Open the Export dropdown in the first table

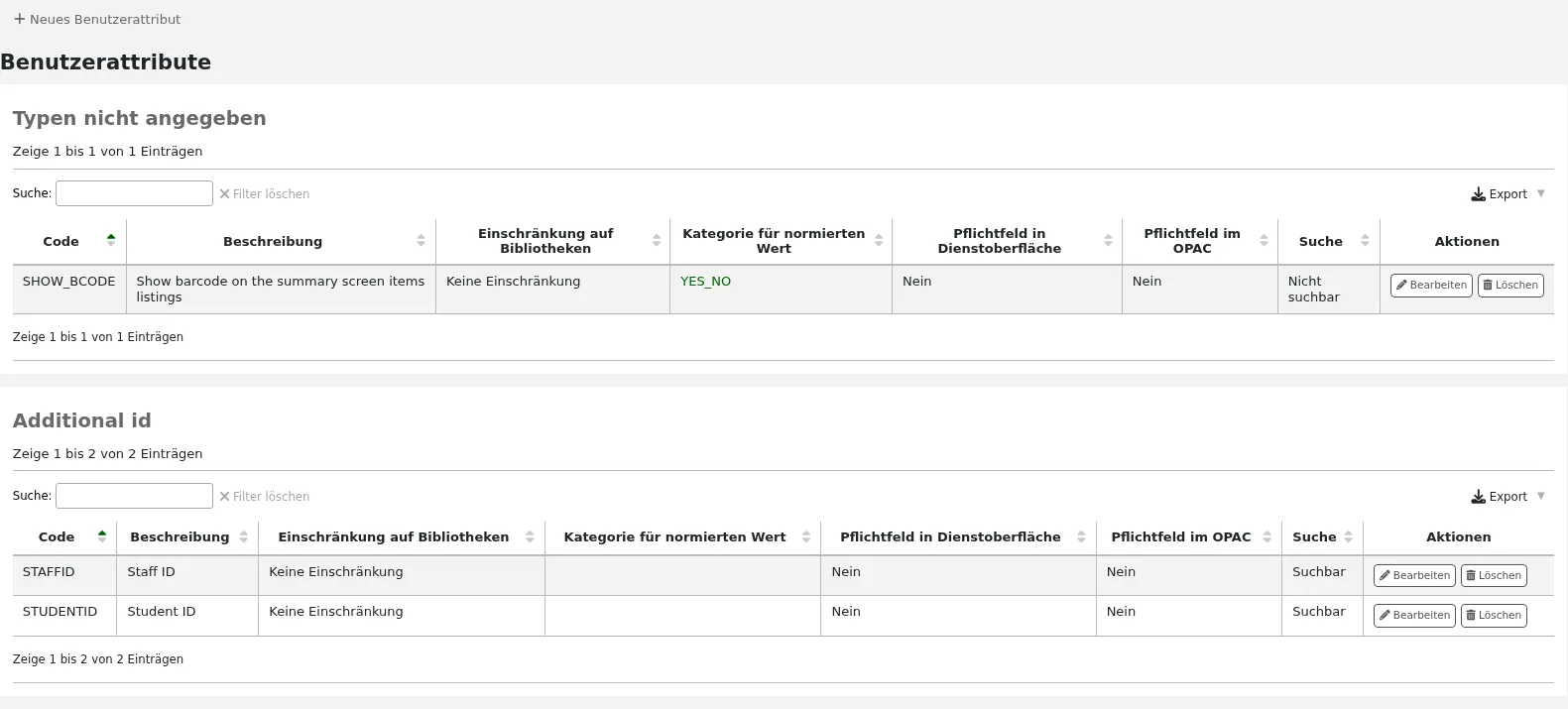coord(1508,194)
